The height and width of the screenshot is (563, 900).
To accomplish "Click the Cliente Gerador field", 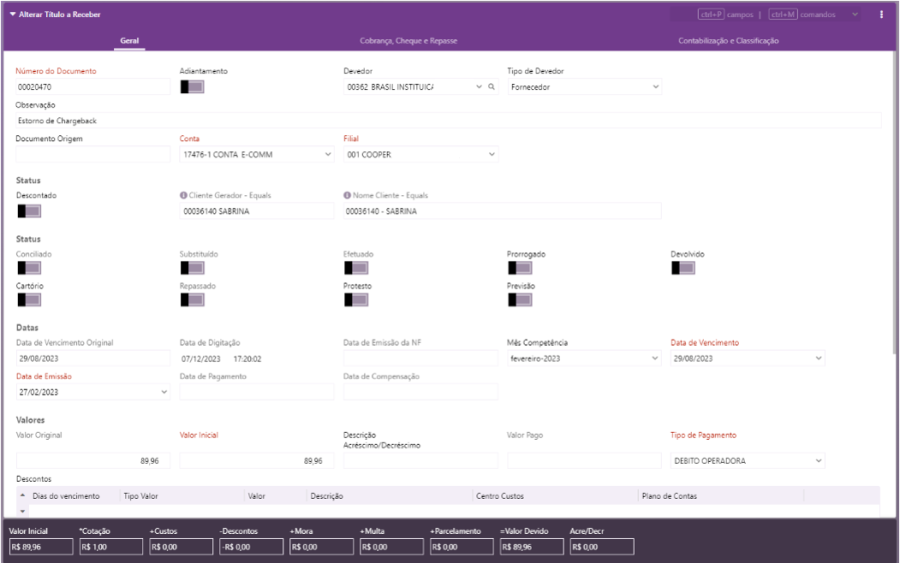I will [x=257, y=211].
